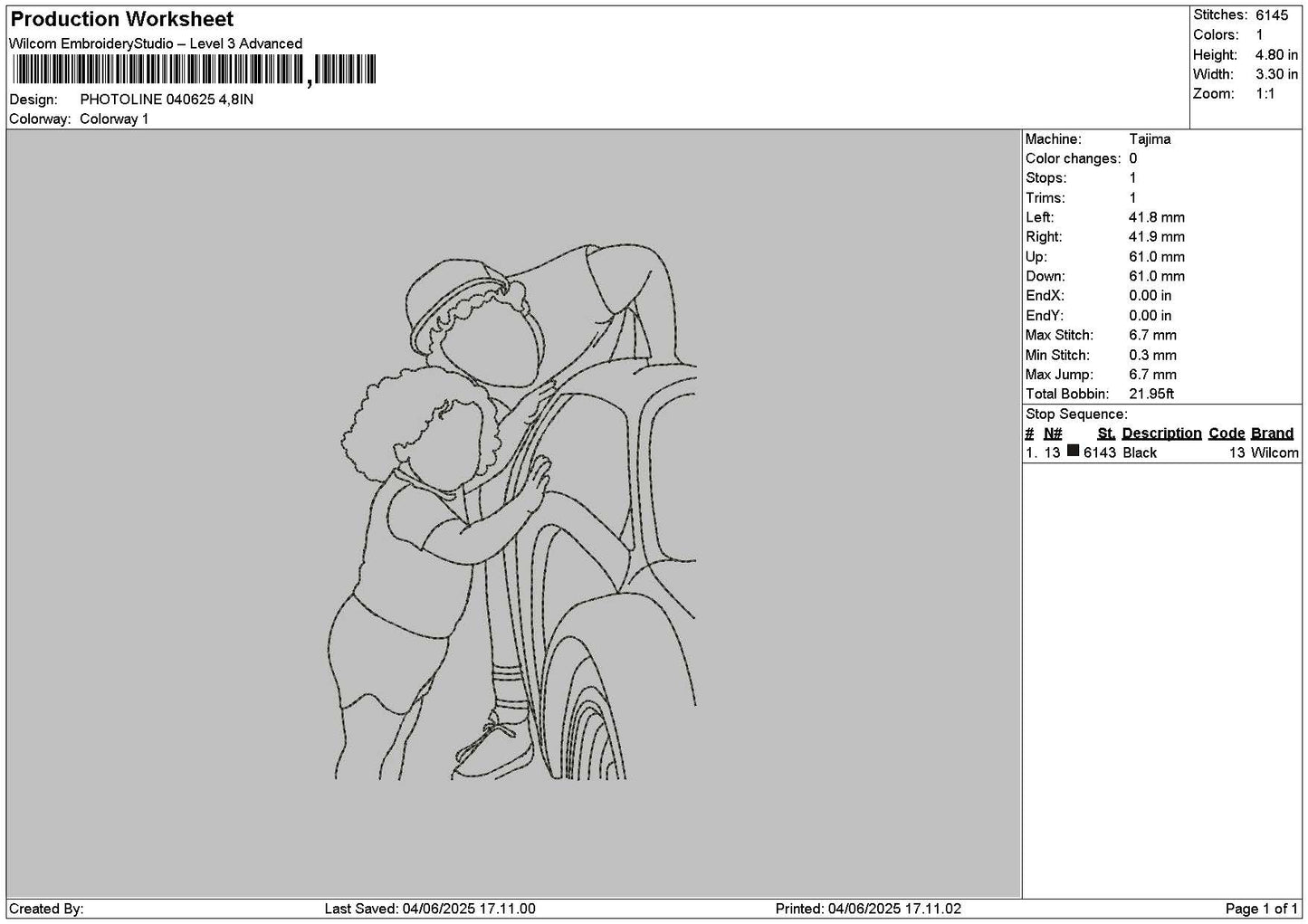Click the Stop Sequence label

pyautogui.click(x=1076, y=414)
